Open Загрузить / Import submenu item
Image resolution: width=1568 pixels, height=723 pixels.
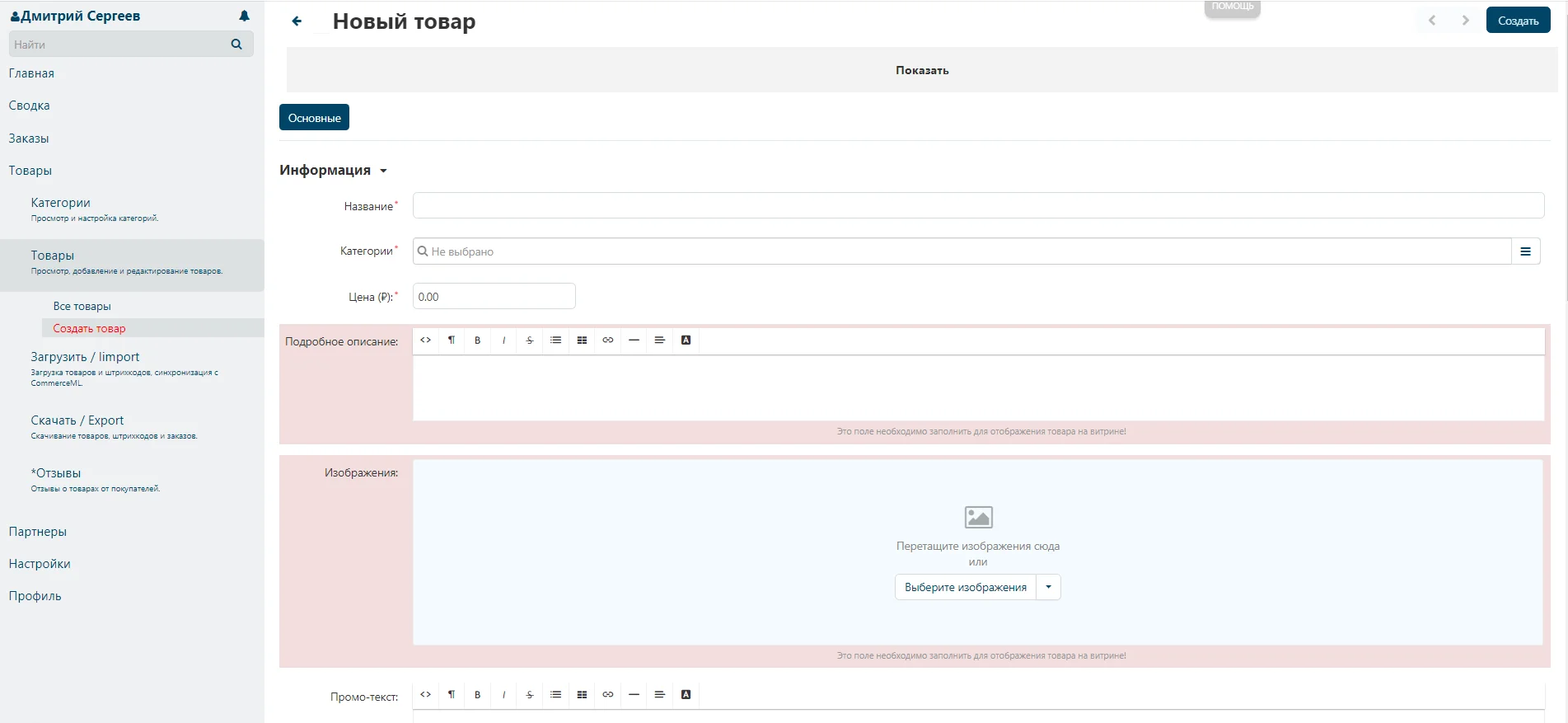click(x=85, y=357)
